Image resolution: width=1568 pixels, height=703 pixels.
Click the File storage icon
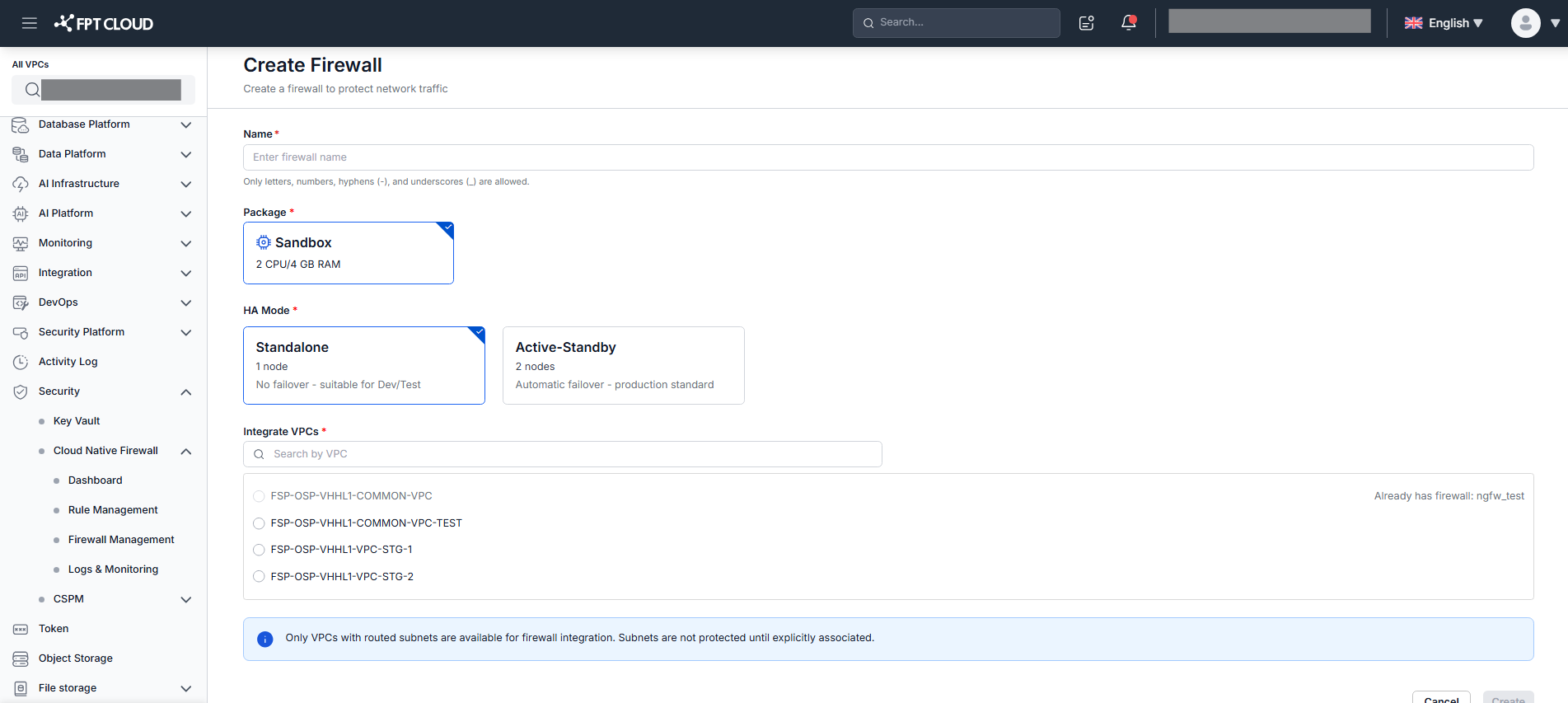[x=21, y=688]
